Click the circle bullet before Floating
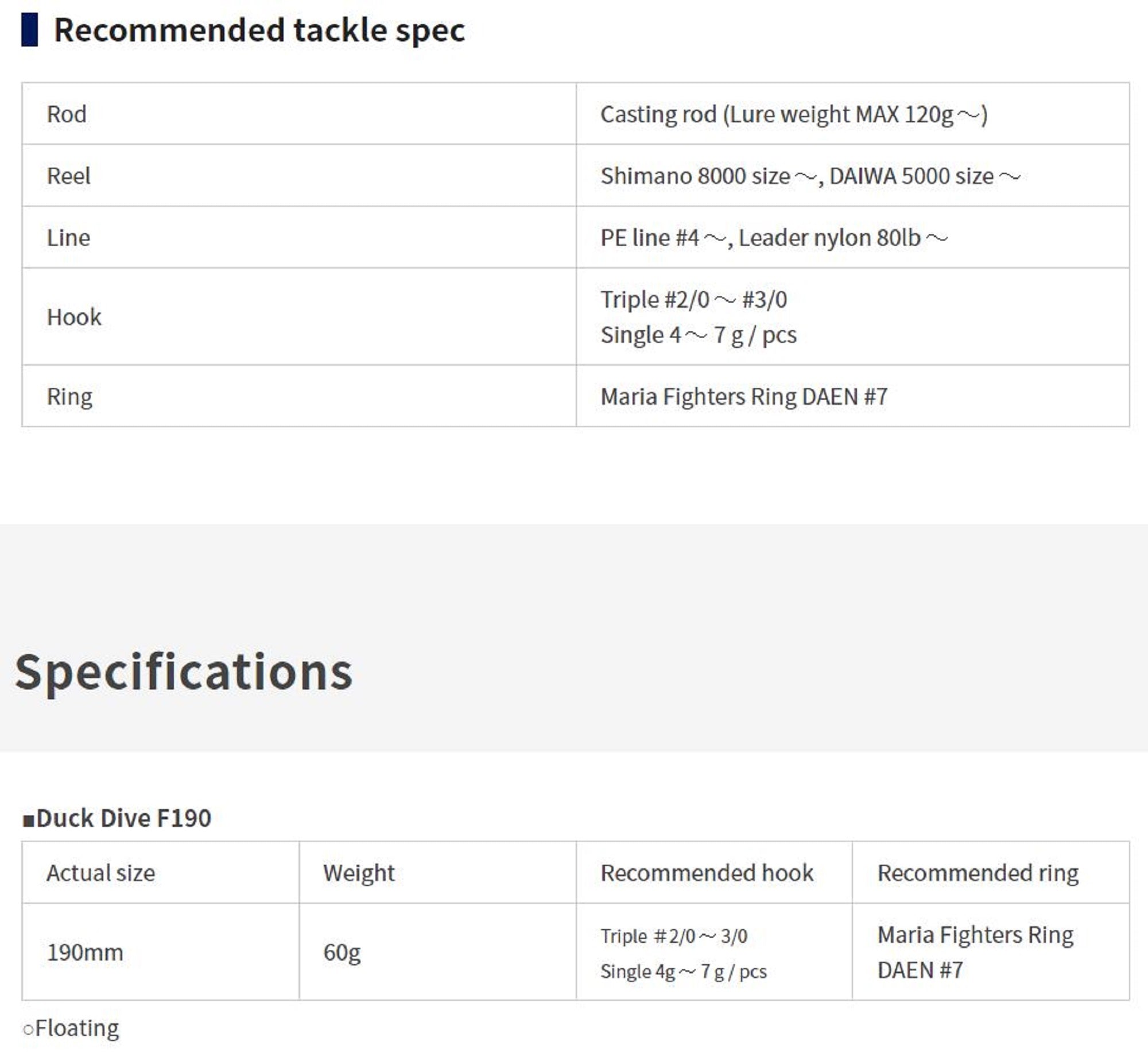The image size is (1148, 1060). [x=28, y=1030]
